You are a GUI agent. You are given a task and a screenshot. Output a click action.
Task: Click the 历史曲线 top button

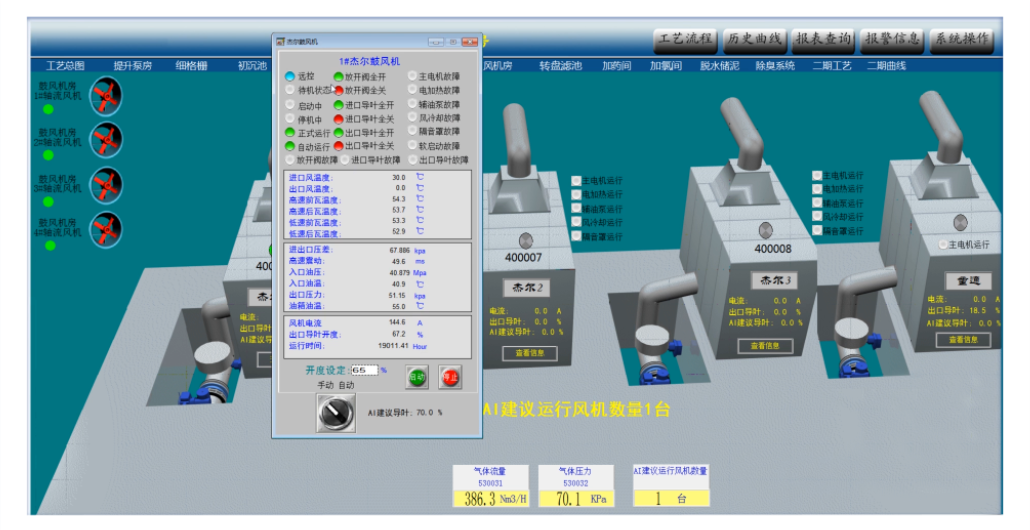point(754,39)
